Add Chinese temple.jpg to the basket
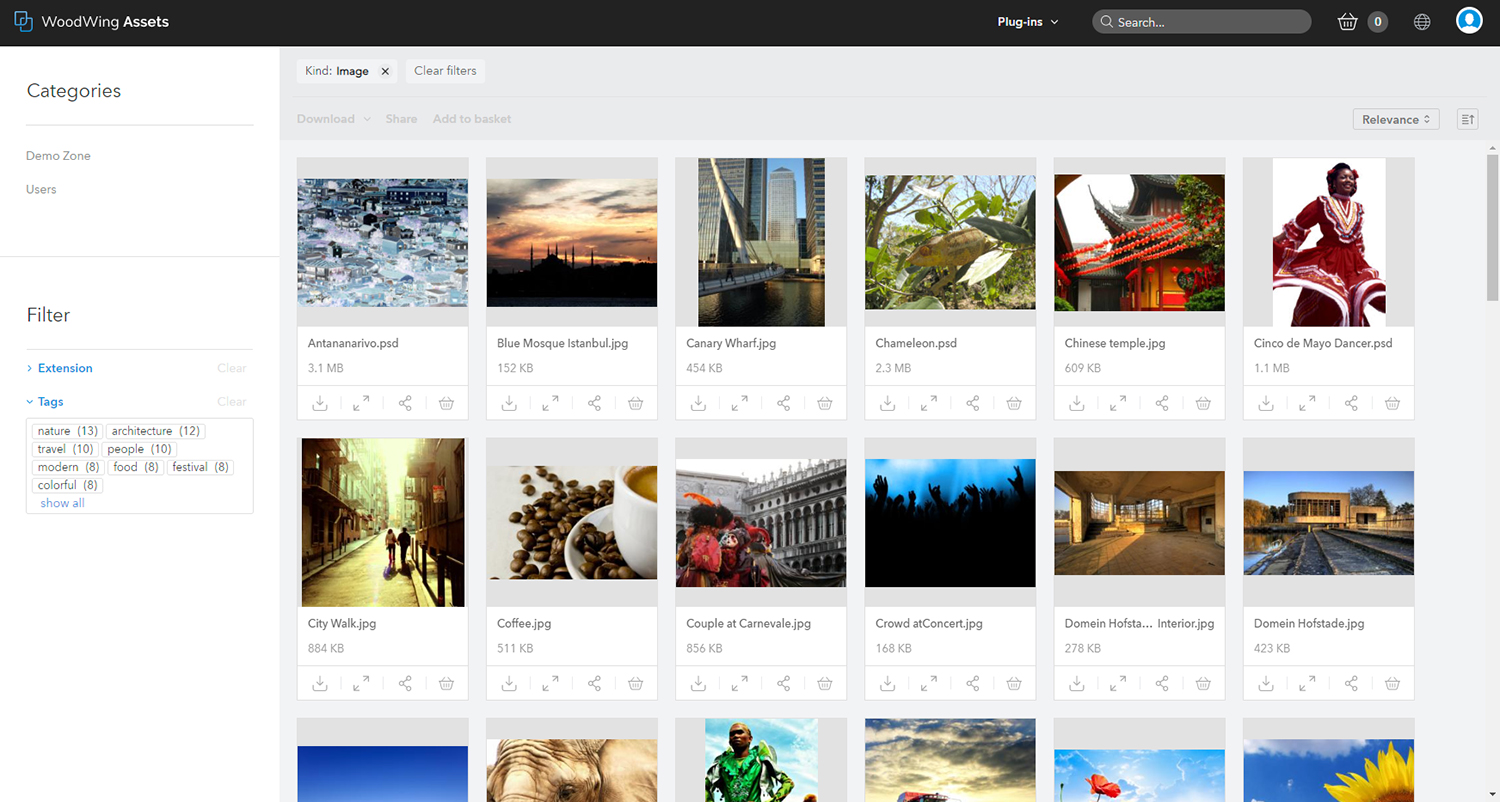This screenshot has height=802, width=1500. click(1202, 403)
